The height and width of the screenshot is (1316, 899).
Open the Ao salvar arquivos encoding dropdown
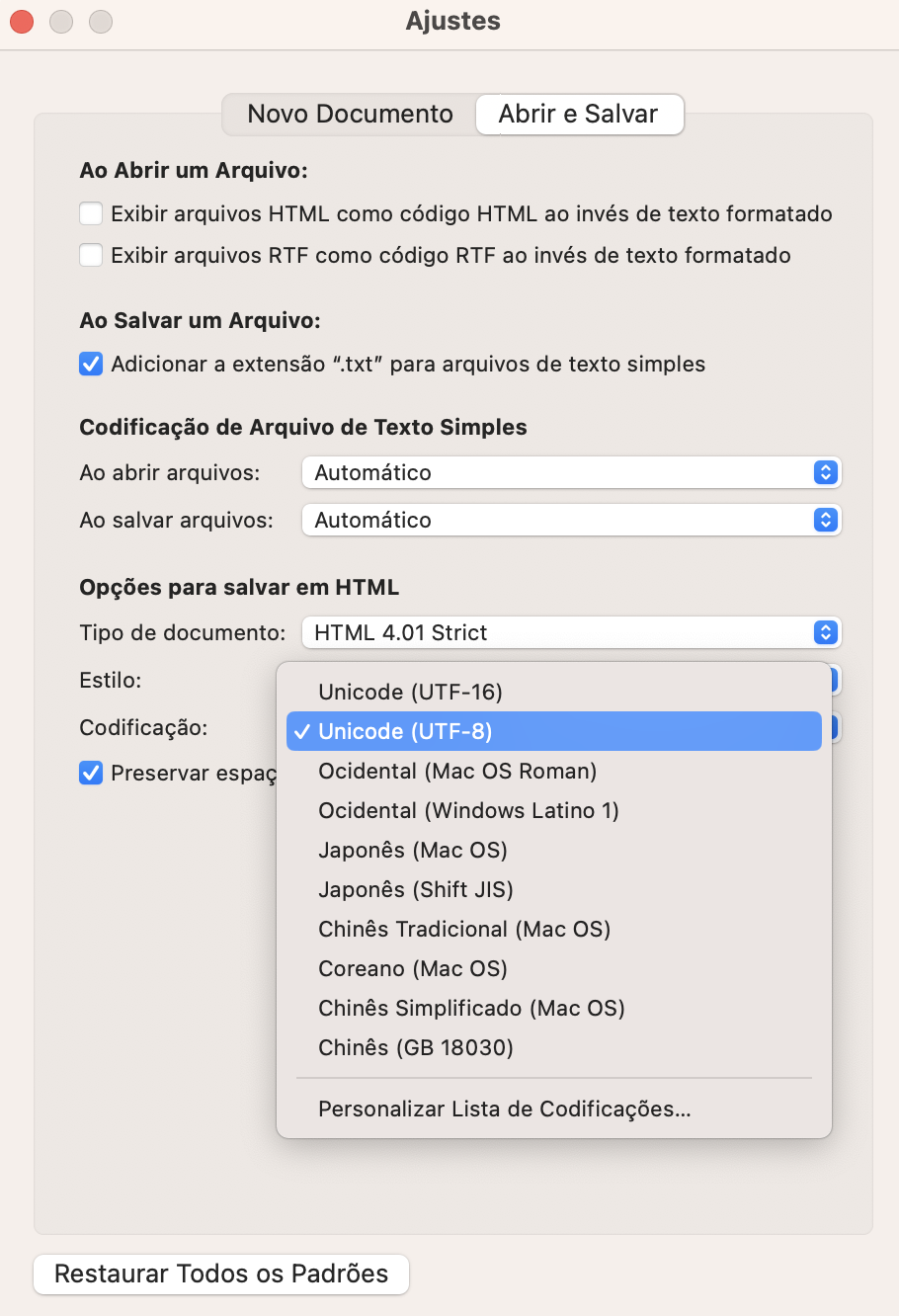pos(570,520)
